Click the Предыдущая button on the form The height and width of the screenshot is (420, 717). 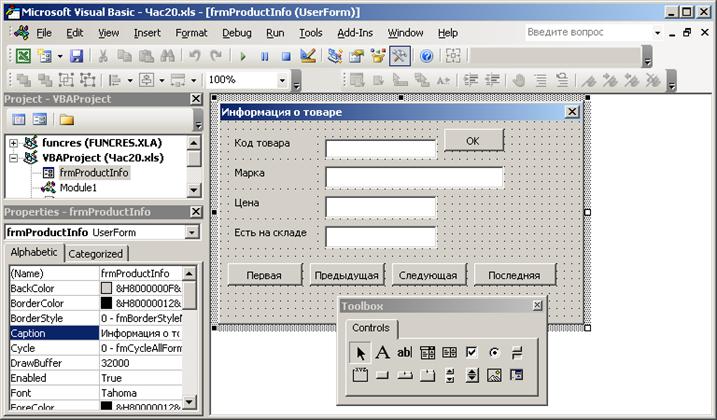[x=347, y=275]
